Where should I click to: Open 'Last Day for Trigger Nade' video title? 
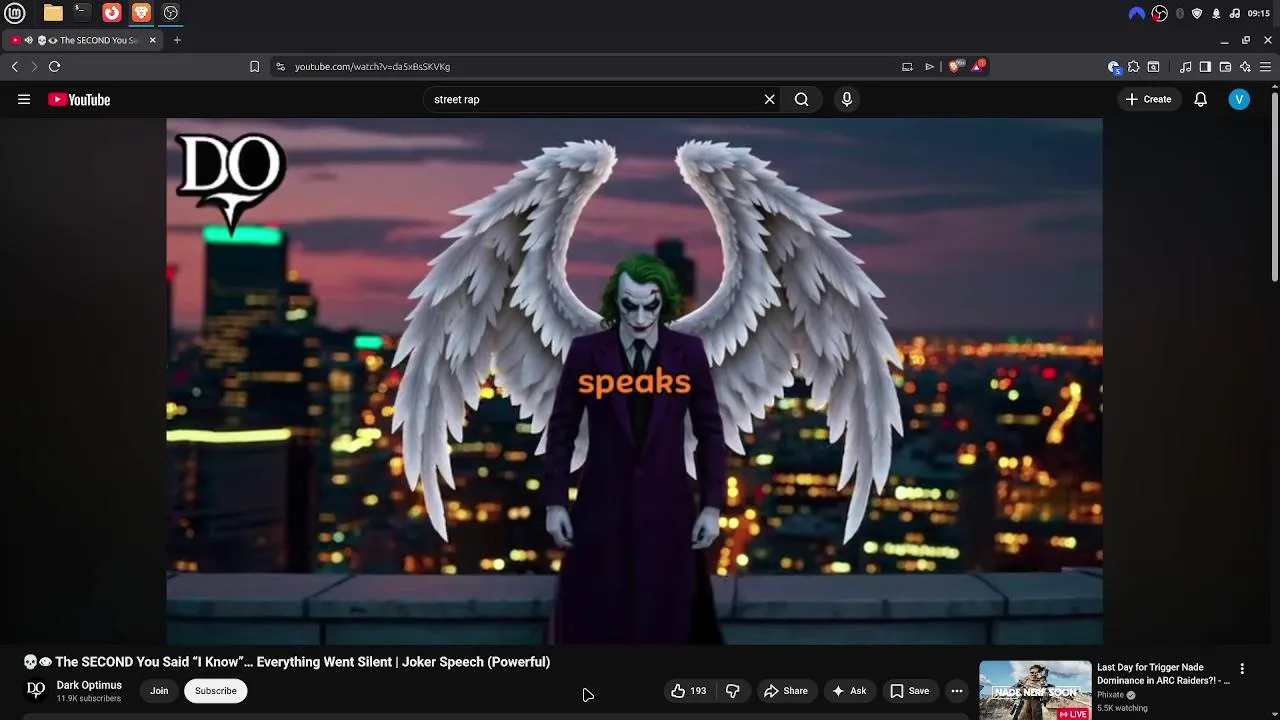(1163, 674)
